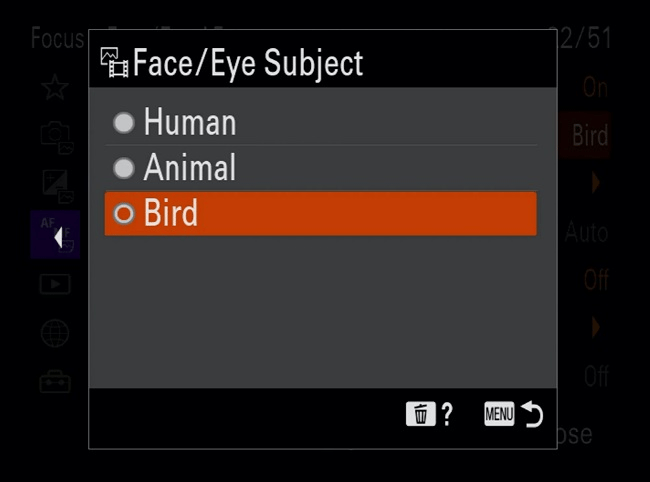Click the Face/Eye Subject title icon
The height and width of the screenshot is (482, 650).
115,64
